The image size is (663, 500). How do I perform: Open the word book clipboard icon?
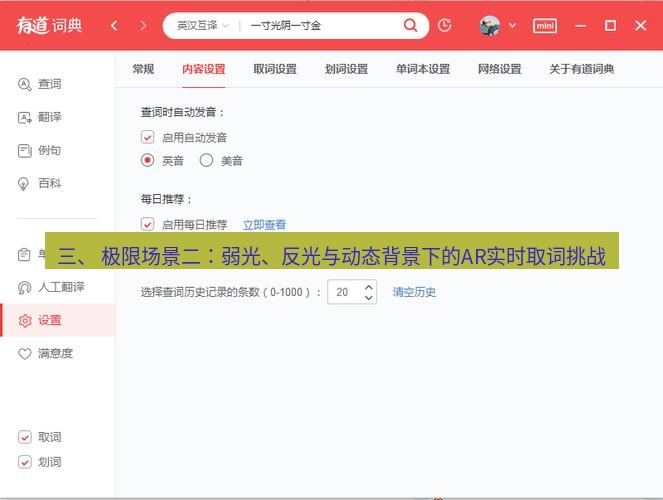coord(24,254)
